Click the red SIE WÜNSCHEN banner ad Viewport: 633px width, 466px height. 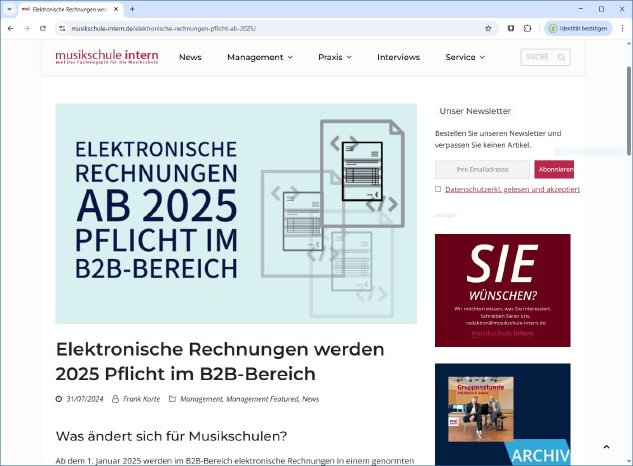[502, 290]
